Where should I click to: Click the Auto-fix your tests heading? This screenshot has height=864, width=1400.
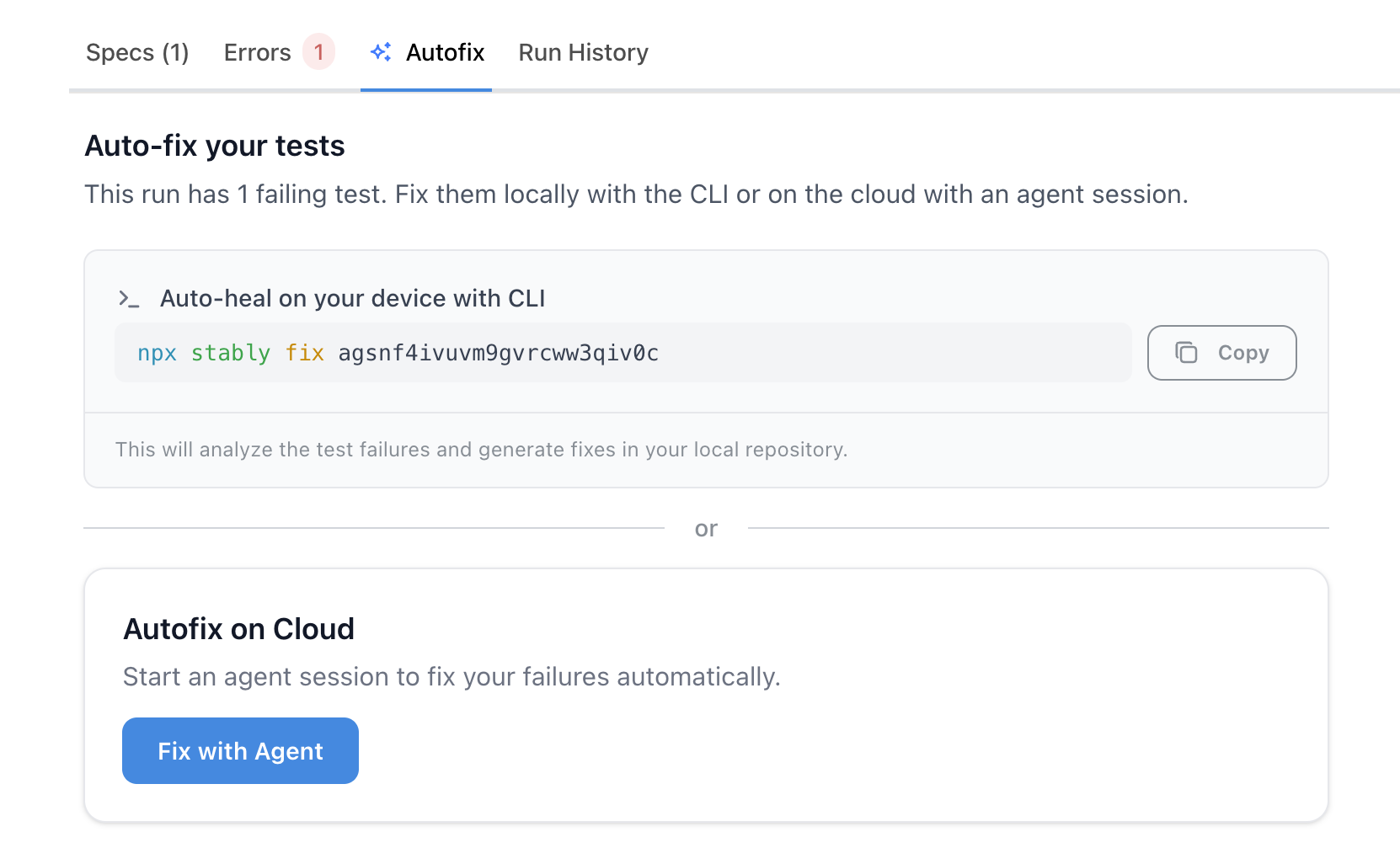pos(214,145)
